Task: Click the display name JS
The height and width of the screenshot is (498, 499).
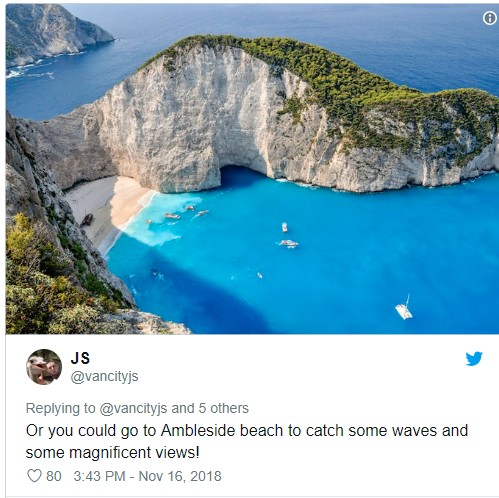Action: pos(80,358)
